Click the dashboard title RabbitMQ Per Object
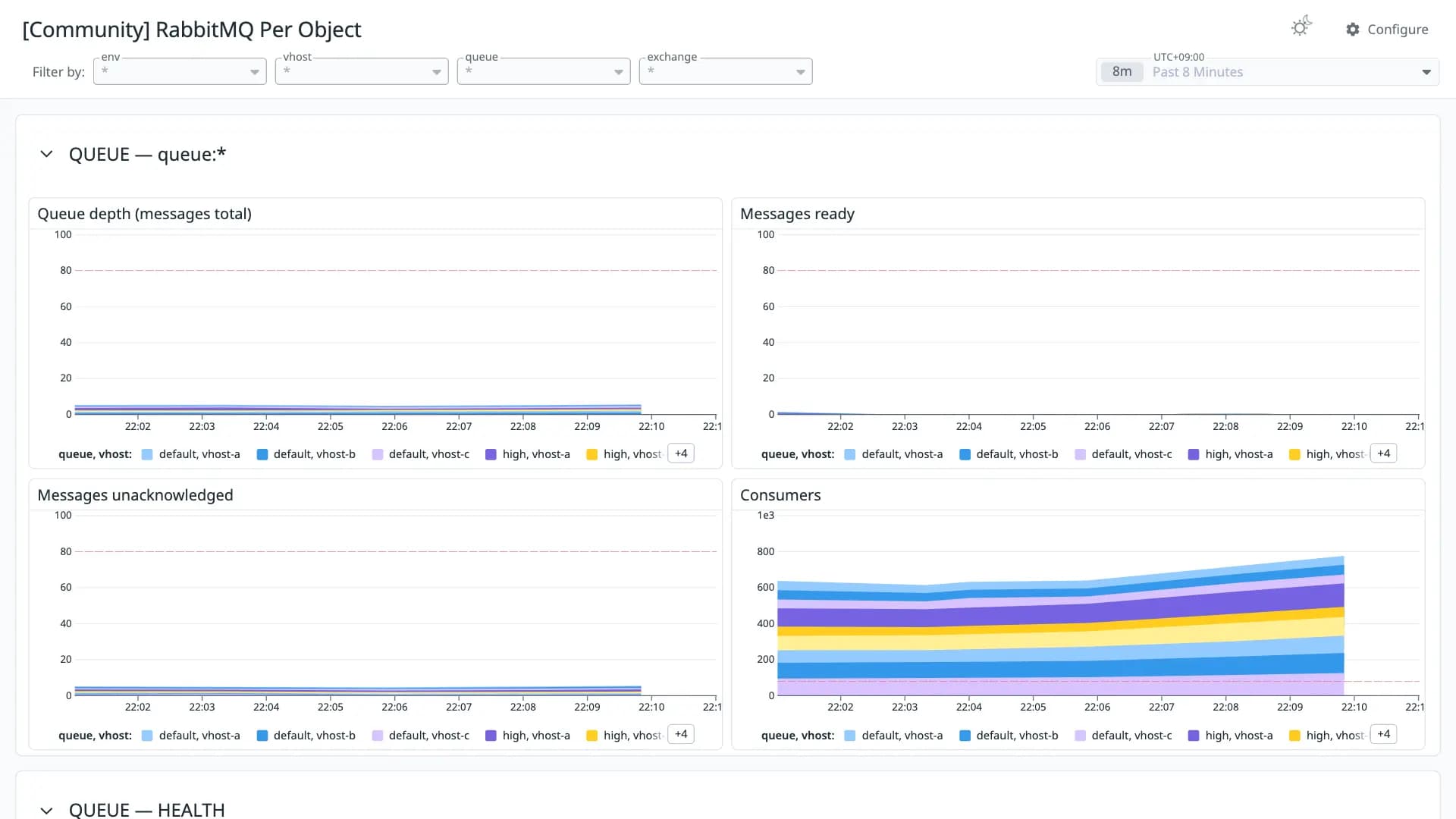This screenshot has width=1456, height=819. point(192,30)
